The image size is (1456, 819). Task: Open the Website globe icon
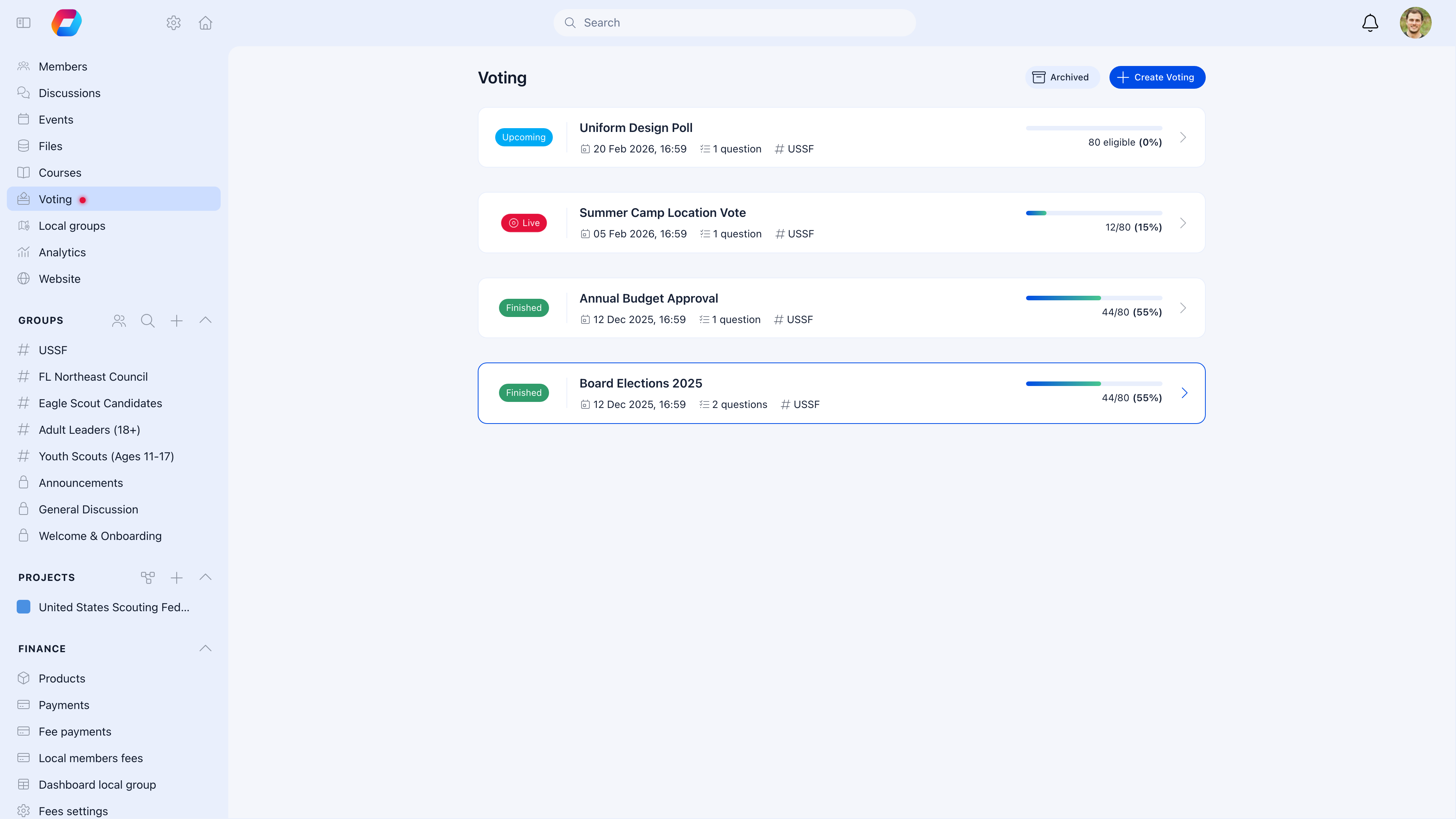[x=24, y=278]
